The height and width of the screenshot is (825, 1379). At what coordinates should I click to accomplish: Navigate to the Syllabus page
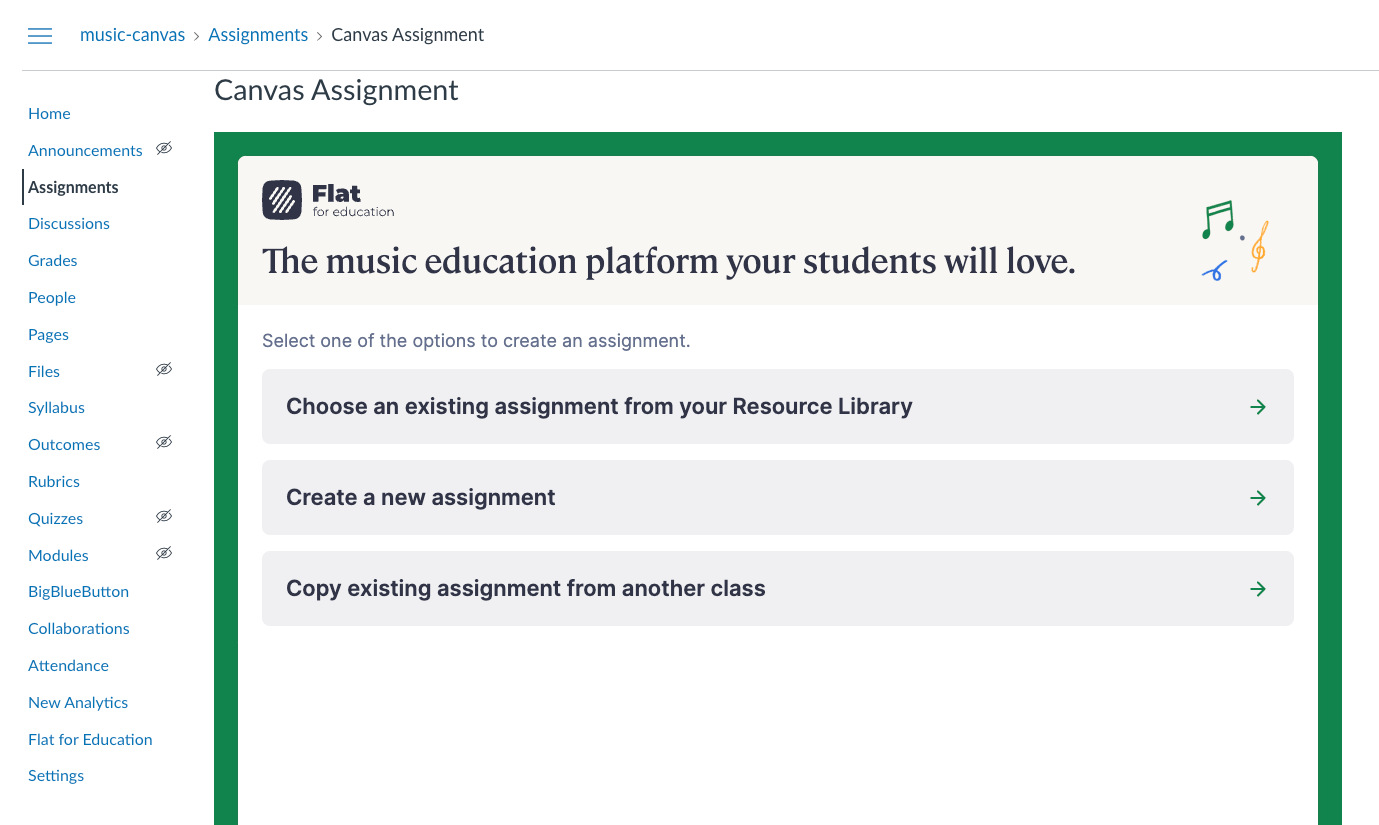click(56, 407)
